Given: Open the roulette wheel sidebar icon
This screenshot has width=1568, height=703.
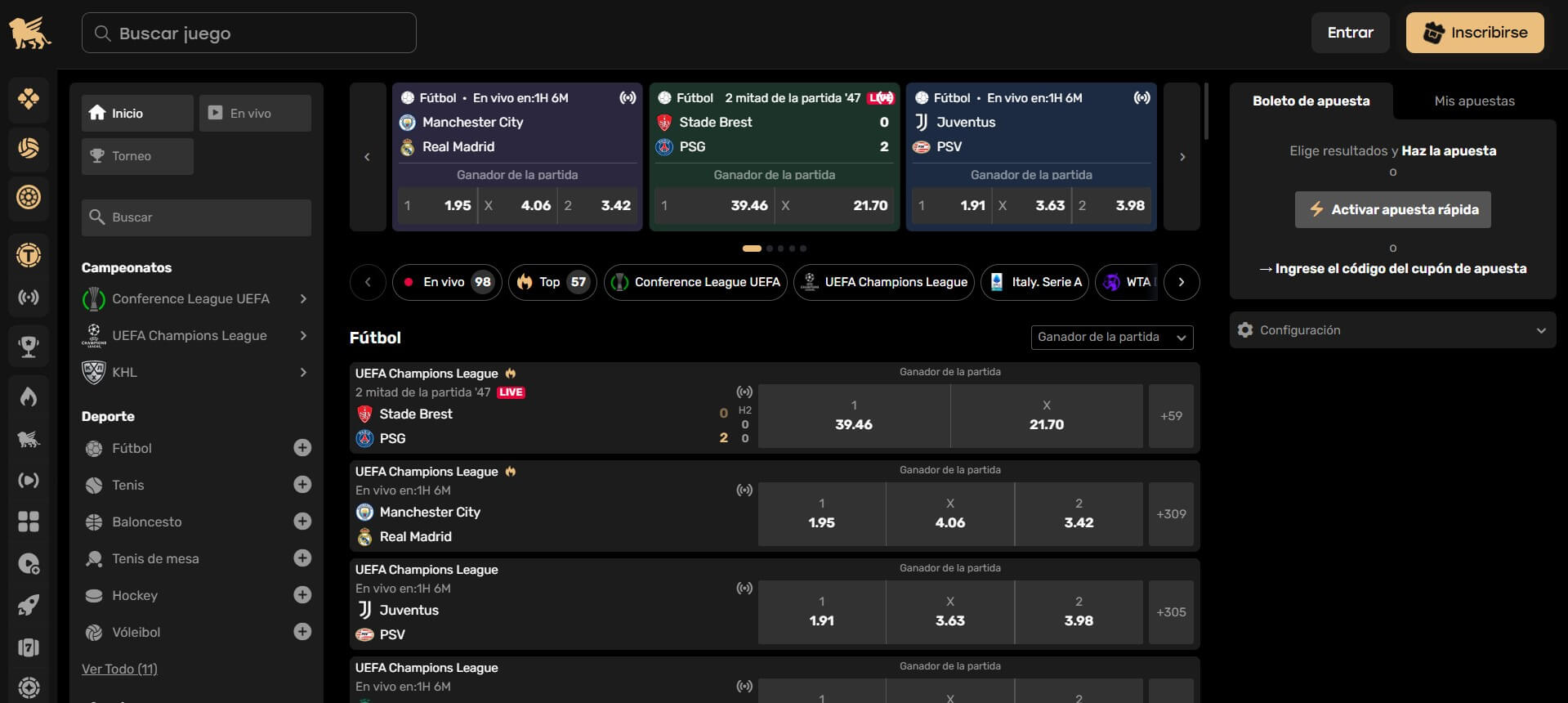Looking at the screenshot, I should pyautogui.click(x=29, y=197).
